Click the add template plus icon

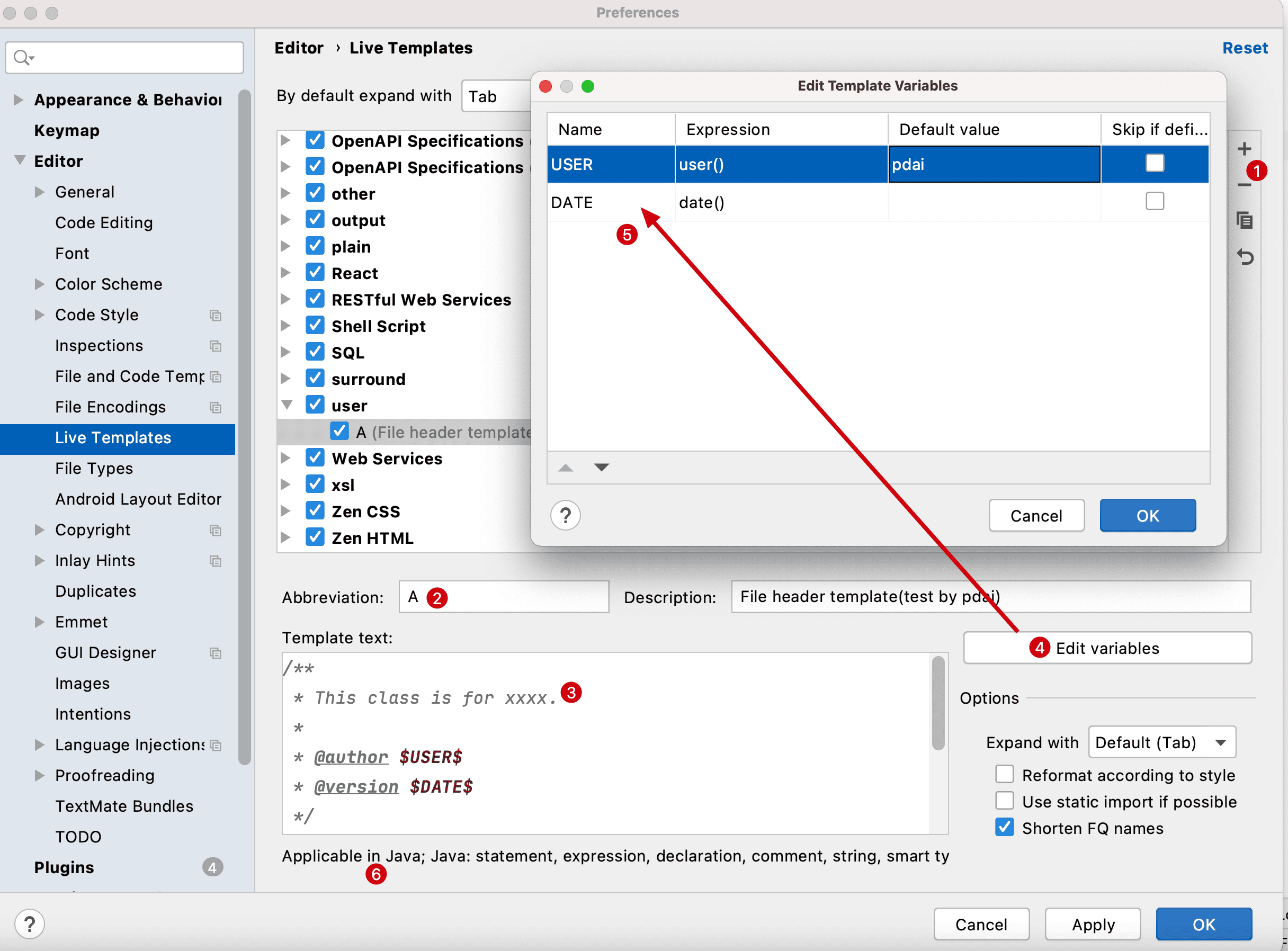[x=1244, y=149]
